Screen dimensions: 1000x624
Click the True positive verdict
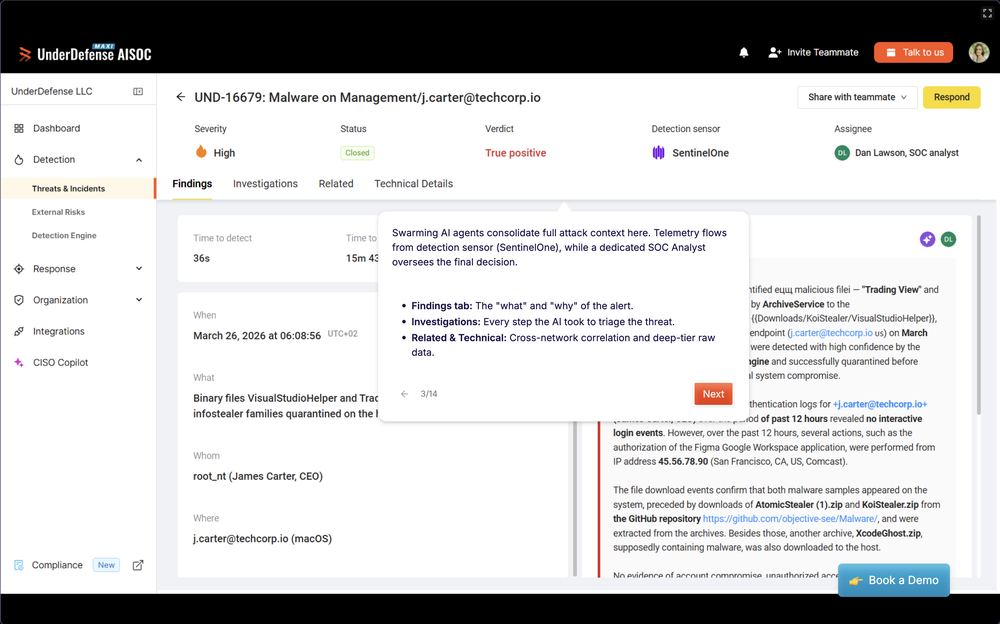(x=515, y=153)
